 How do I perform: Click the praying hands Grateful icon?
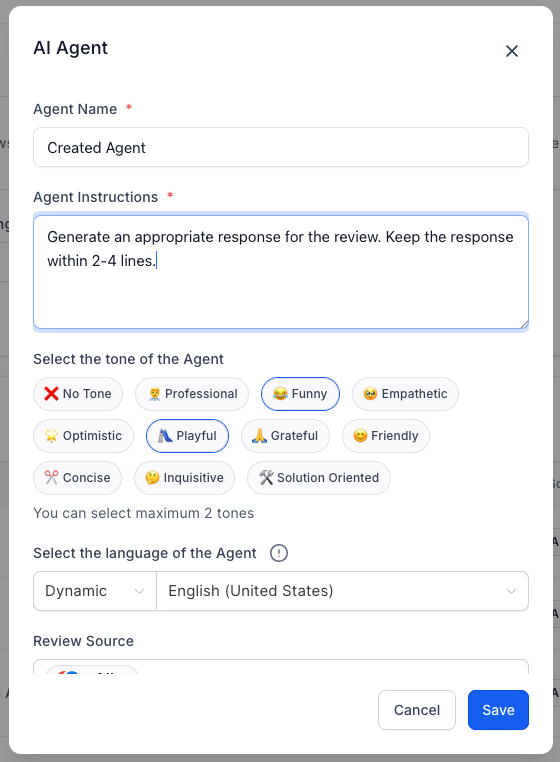[260, 435]
